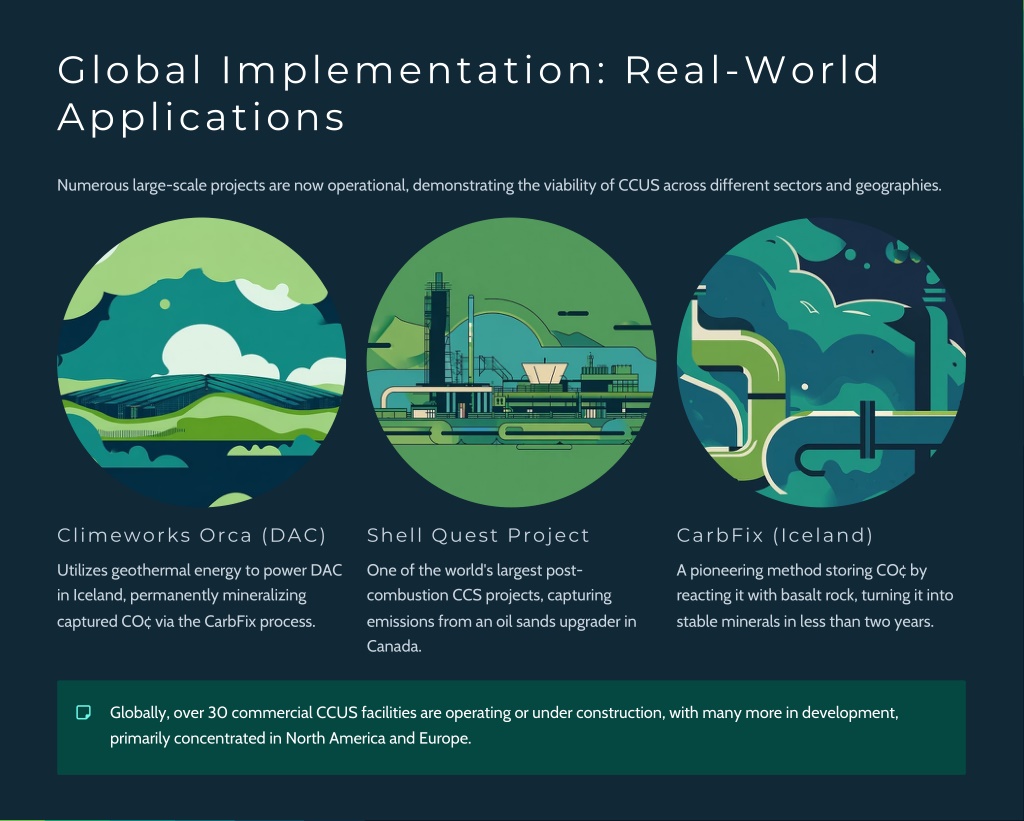Click the CarbFix (Iceland) heading
1024x821 pixels.
click(775, 536)
